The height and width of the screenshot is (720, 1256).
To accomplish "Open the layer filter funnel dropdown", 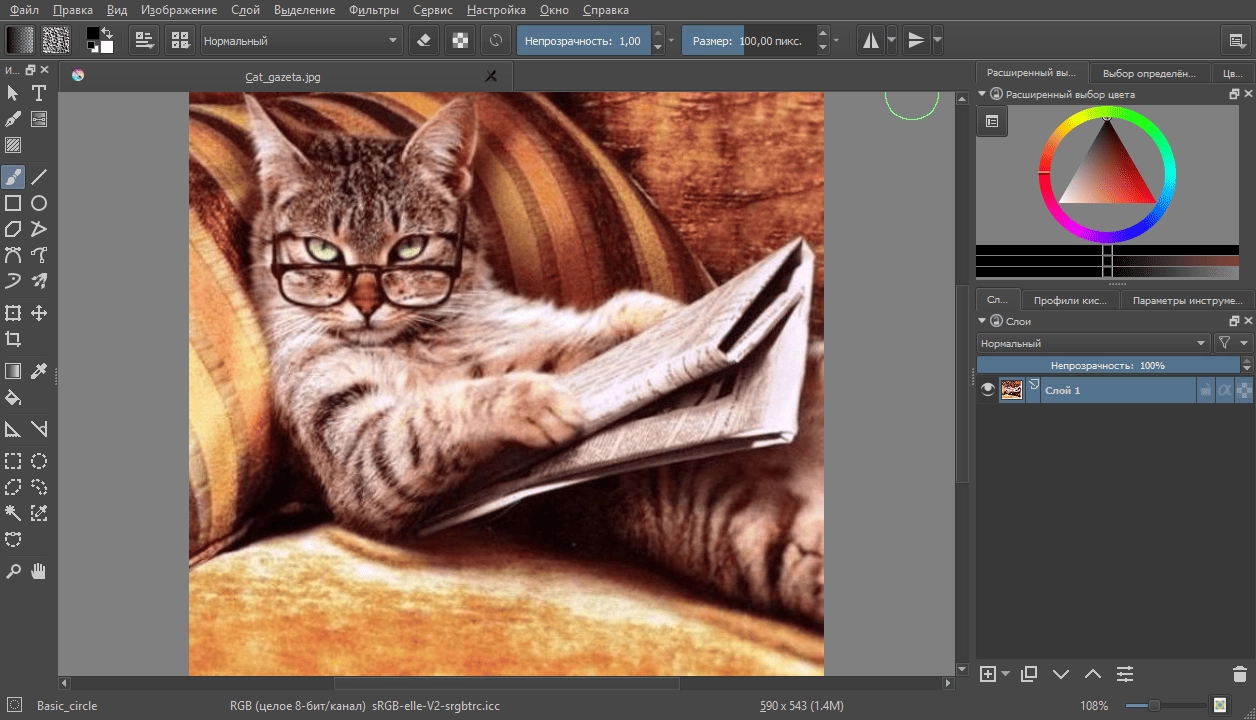I will (1233, 343).
